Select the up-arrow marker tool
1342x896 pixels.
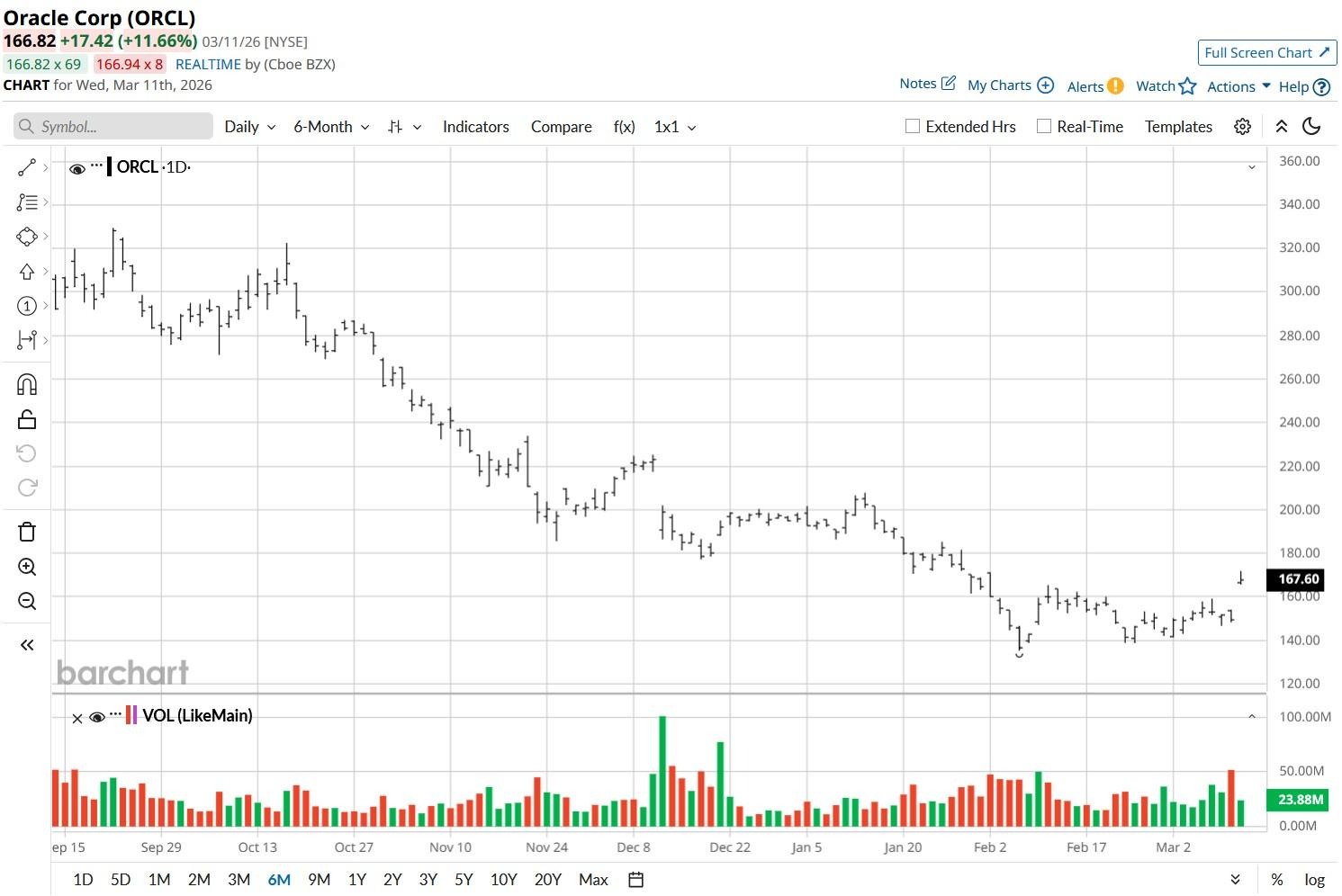(x=27, y=272)
